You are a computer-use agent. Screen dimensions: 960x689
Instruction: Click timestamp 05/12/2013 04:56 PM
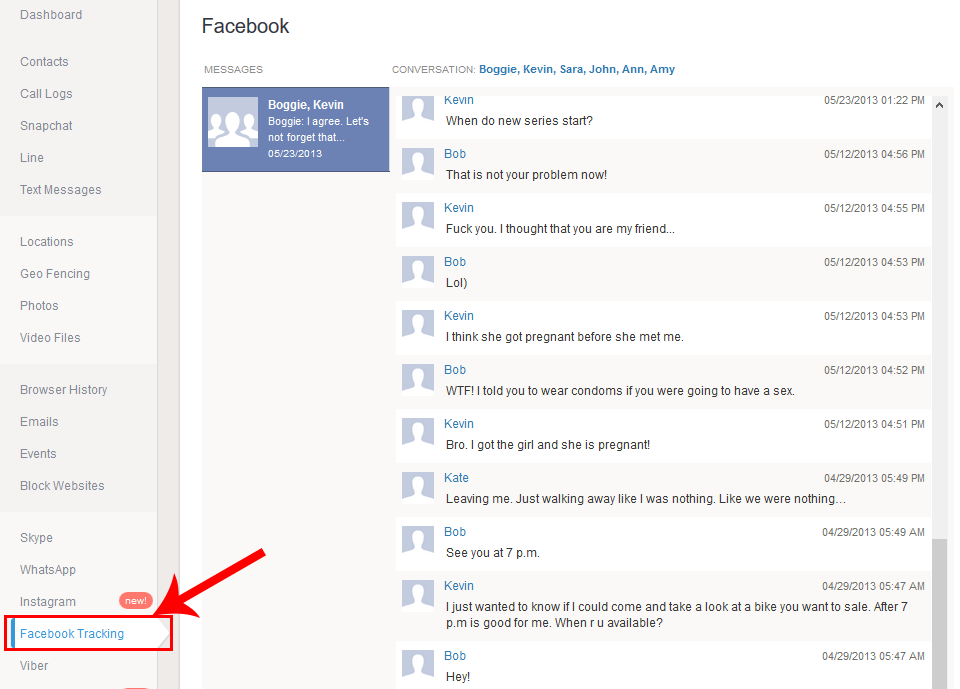pyautogui.click(x=874, y=154)
